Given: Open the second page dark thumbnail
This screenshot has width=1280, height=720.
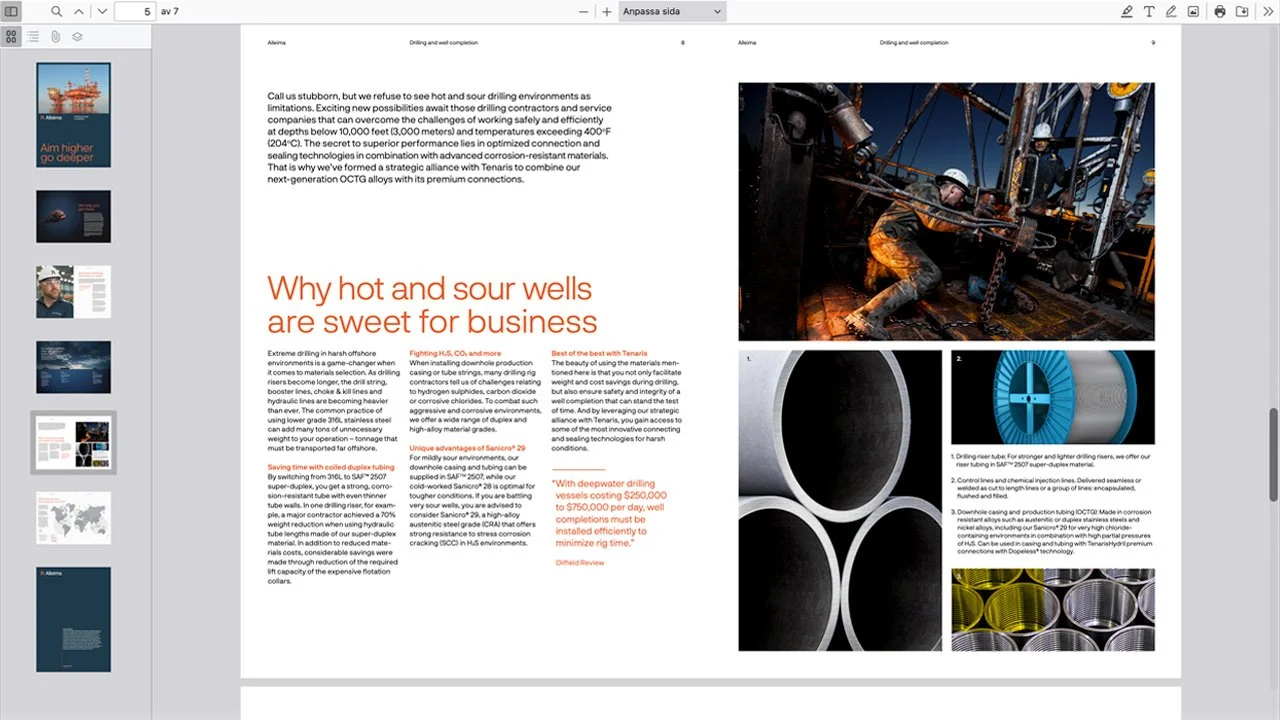Looking at the screenshot, I should click(x=74, y=216).
